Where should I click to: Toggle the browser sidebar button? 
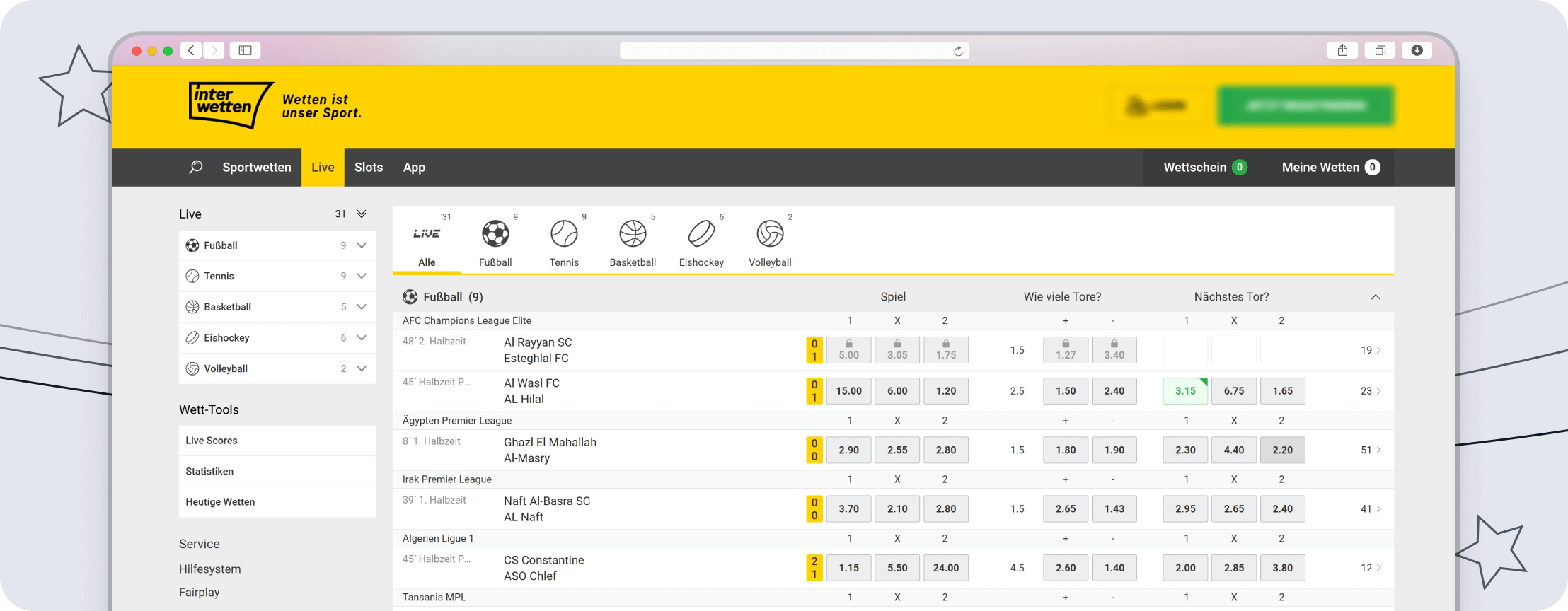coord(245,50)
